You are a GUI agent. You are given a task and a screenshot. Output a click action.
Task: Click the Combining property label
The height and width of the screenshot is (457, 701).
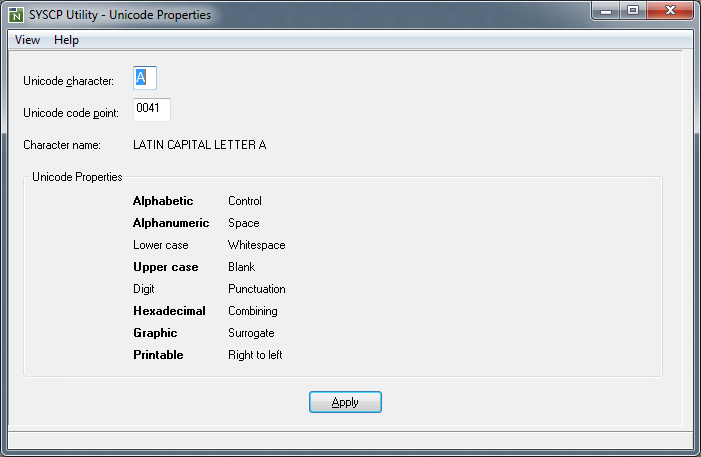252,311
